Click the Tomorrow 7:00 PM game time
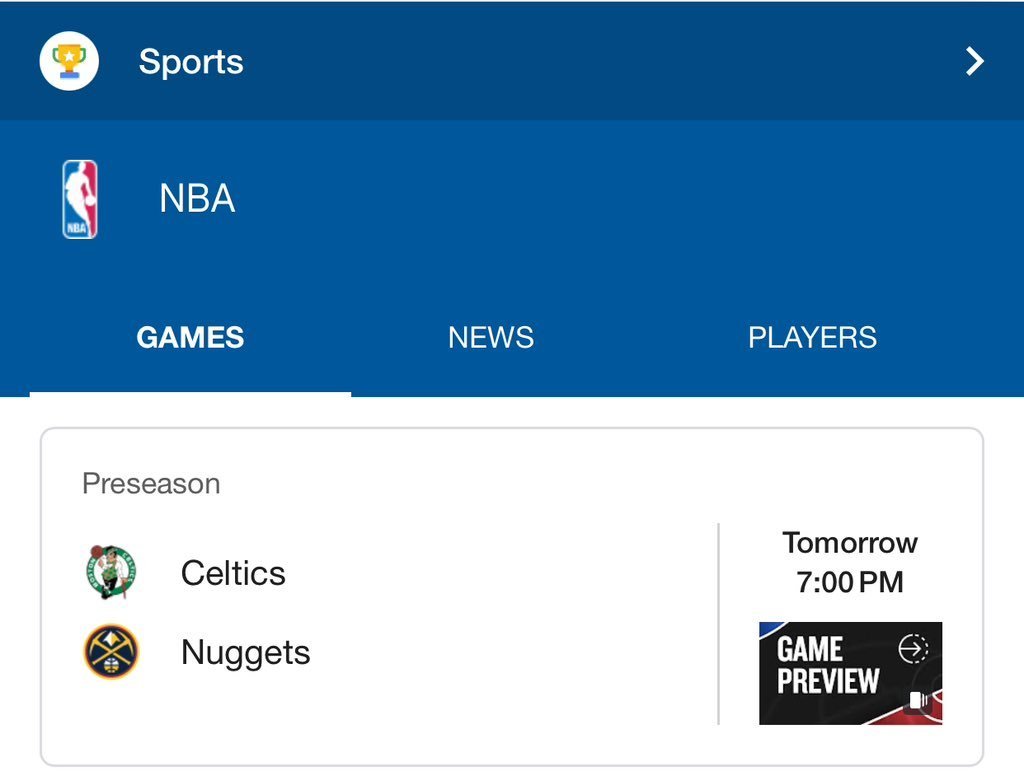Screen dimensions: 1024x773 (850, 562)
